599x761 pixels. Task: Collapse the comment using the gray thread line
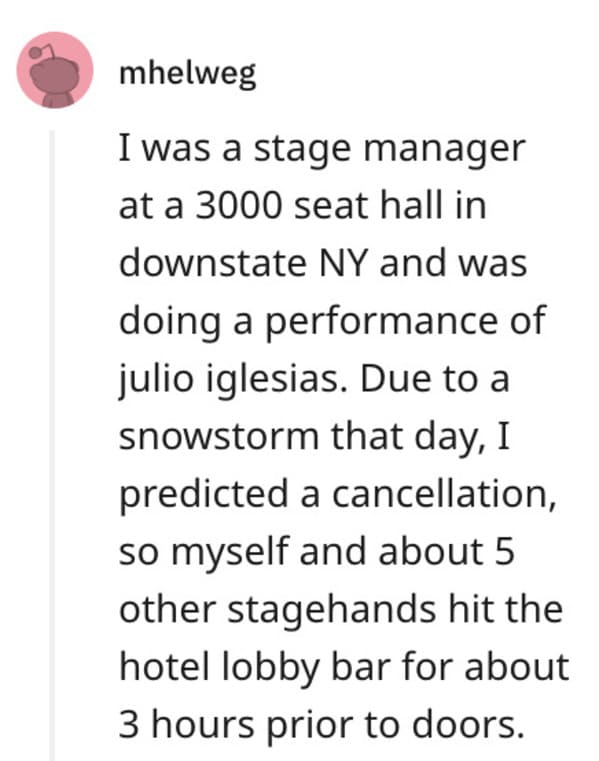point(52,446)
